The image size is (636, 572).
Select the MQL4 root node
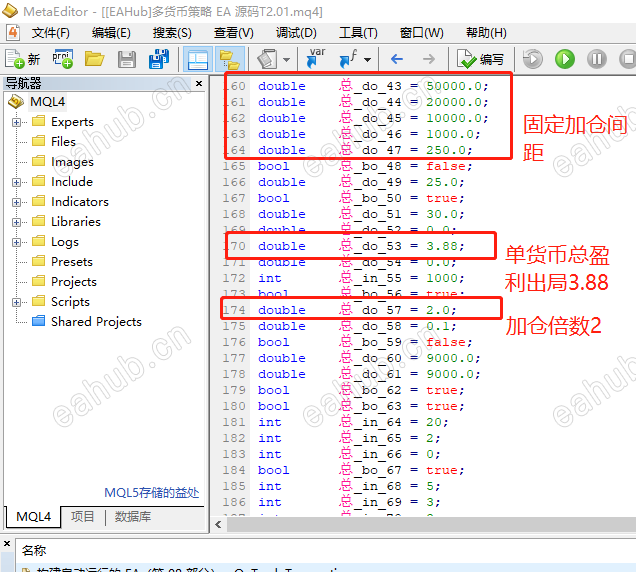pyautogui.click(x=47, y=101)
